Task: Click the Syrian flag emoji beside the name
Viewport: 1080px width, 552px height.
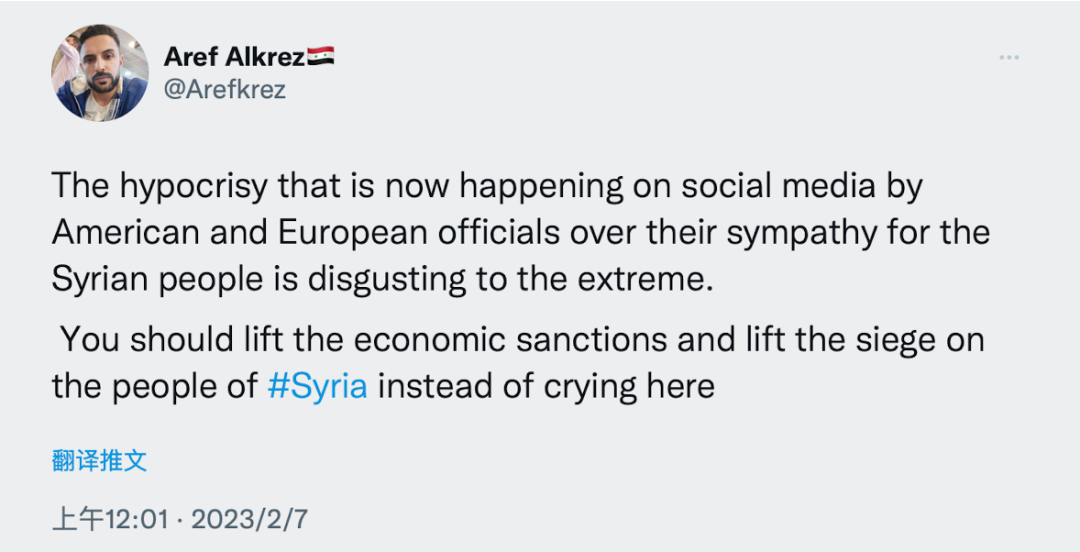Action: [x=319, y=57]
